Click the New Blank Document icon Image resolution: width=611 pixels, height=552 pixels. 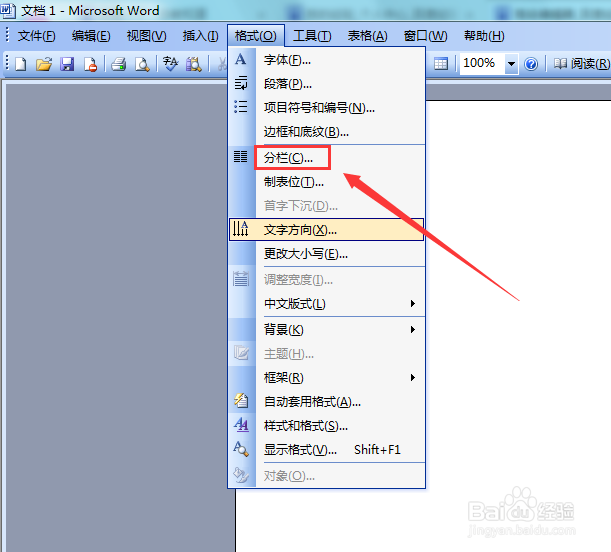[21, 63]
